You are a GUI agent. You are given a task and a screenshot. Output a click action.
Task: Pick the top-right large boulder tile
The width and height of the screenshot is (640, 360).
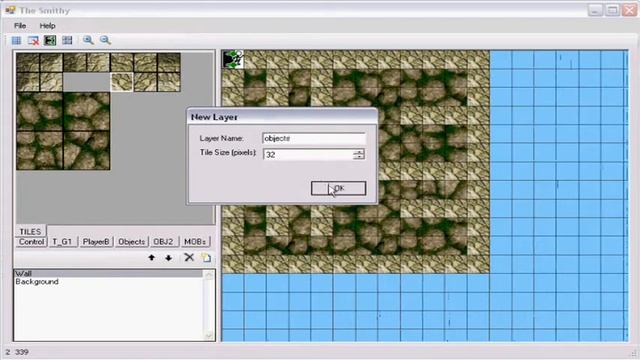(x=87, y=112)
